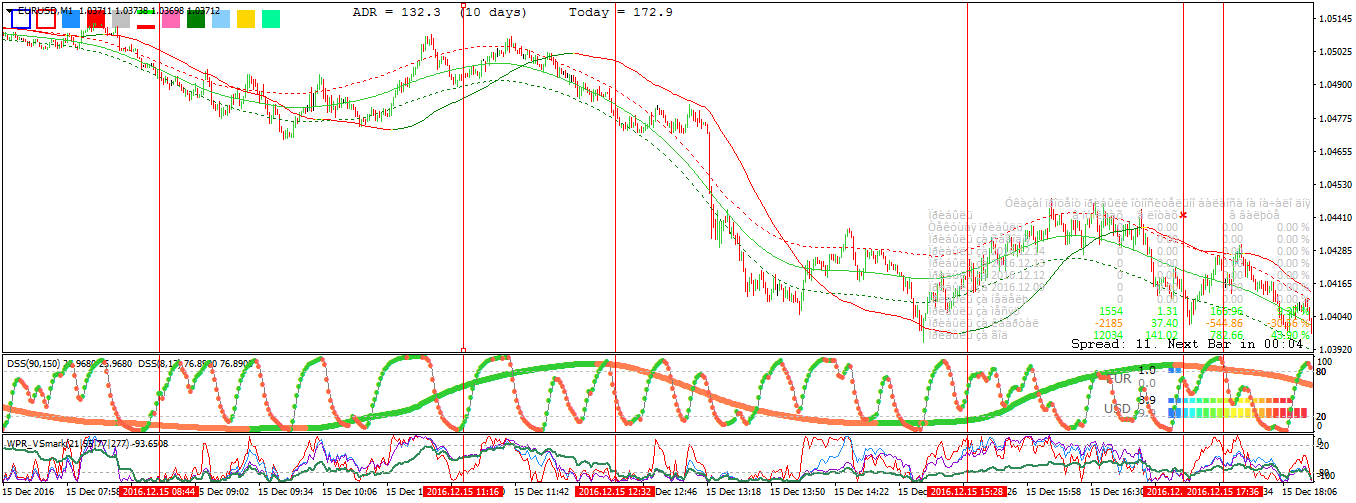
Task: Click the red outlined square button
Action: pyautogui.click(x=45, y=19)
